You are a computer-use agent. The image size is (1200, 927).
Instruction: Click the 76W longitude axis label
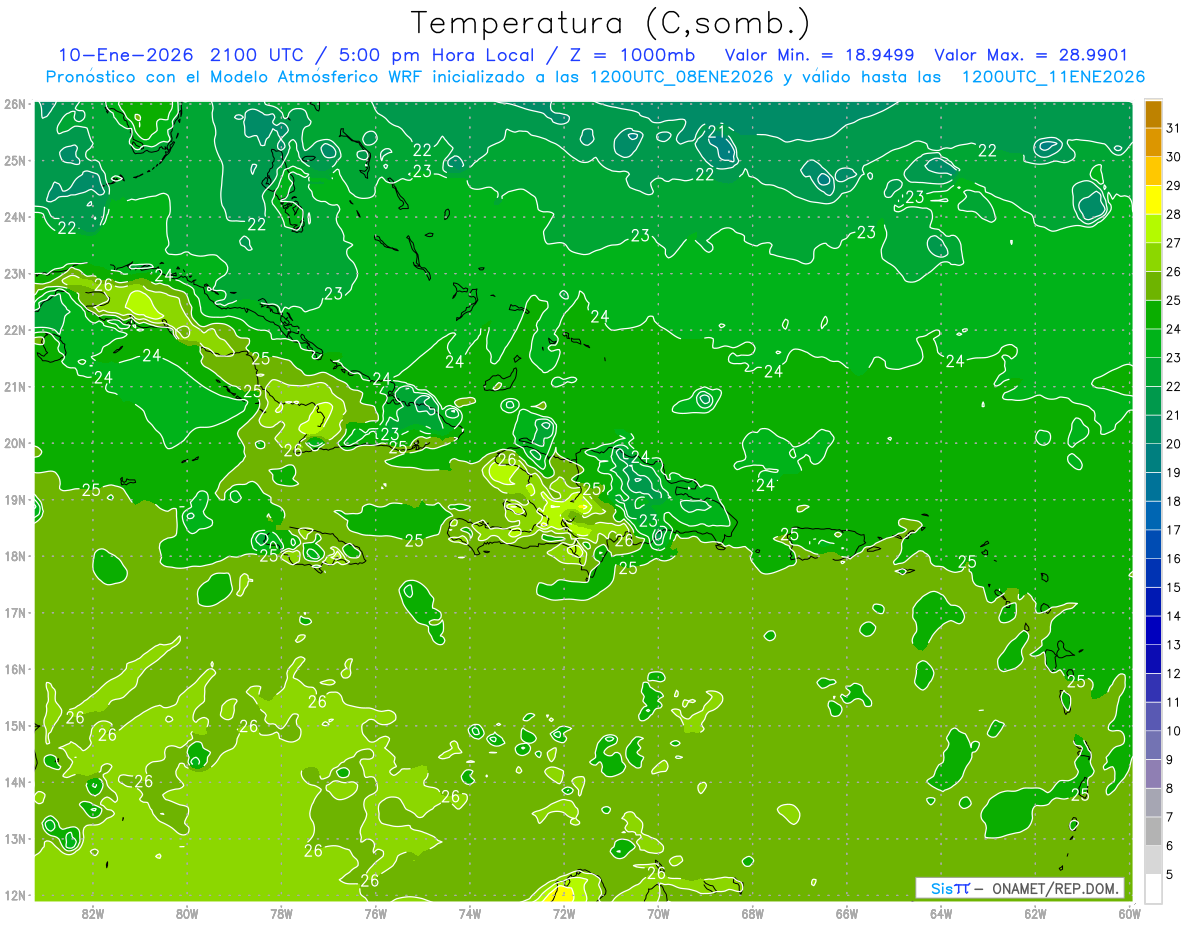[x=375, y=913]
